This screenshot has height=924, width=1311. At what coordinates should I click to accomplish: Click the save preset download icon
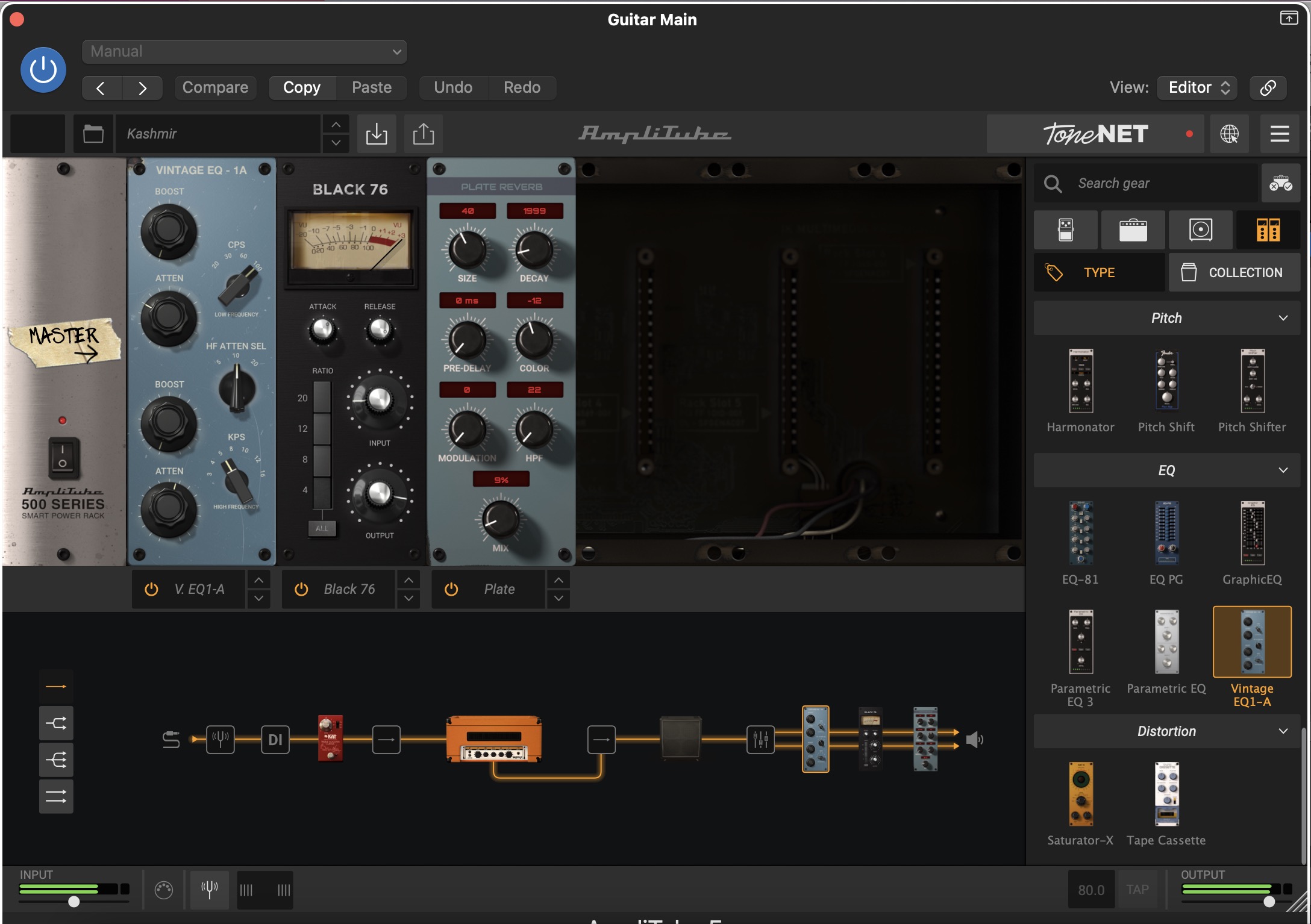377,134
